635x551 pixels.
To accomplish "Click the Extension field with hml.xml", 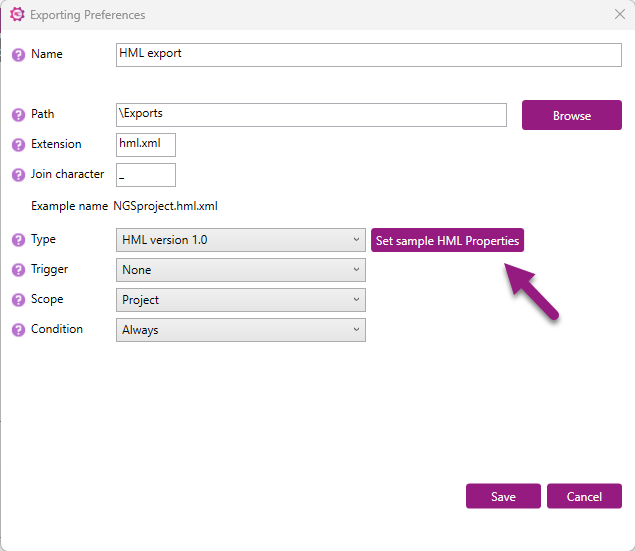I will [x=146, y=145].
